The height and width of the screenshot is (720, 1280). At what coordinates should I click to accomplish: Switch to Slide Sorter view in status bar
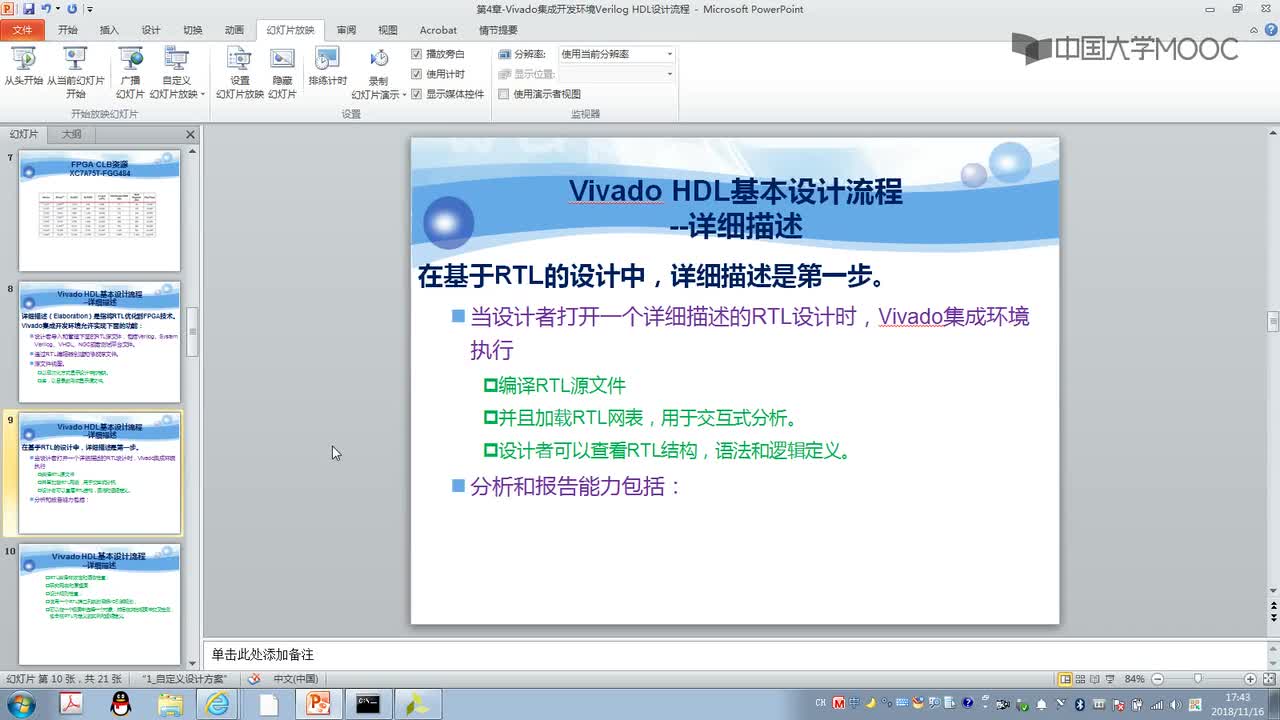pos(1081,679)
